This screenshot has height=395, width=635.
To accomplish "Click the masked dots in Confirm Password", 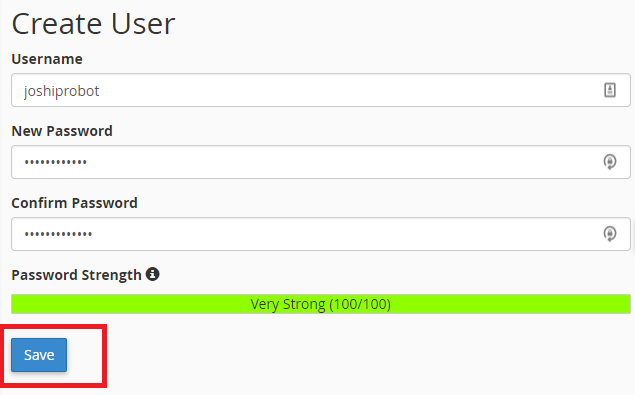I will 58,234.
